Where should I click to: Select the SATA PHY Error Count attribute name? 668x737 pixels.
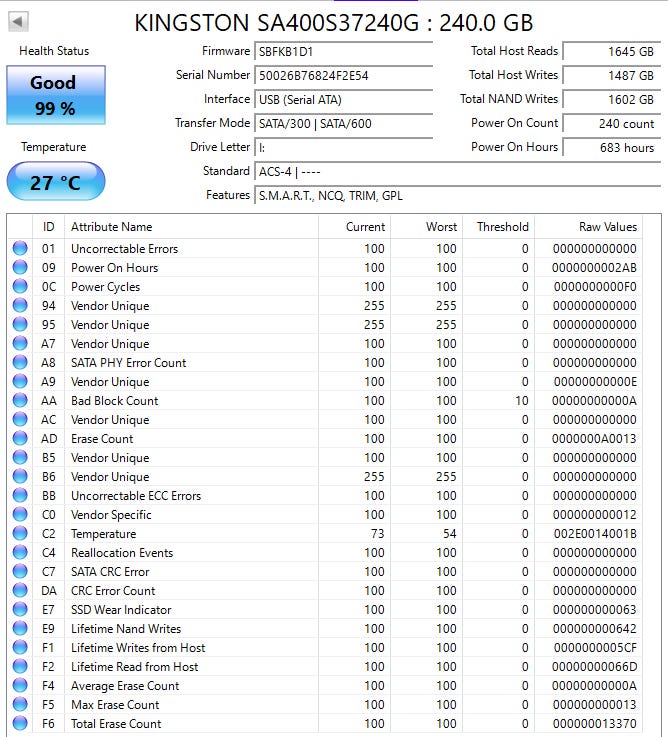[x=128, y=362]
